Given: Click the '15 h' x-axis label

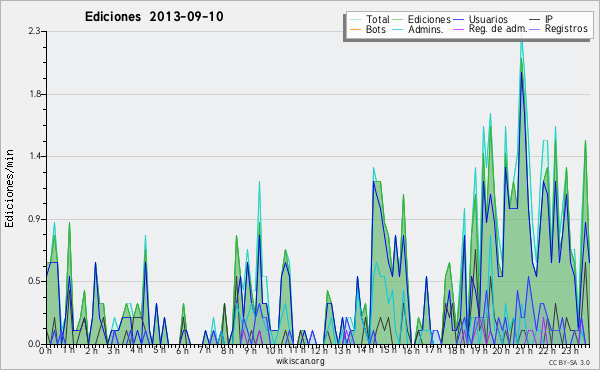Looking at the screenshot, I should click(x=387, y=350).
